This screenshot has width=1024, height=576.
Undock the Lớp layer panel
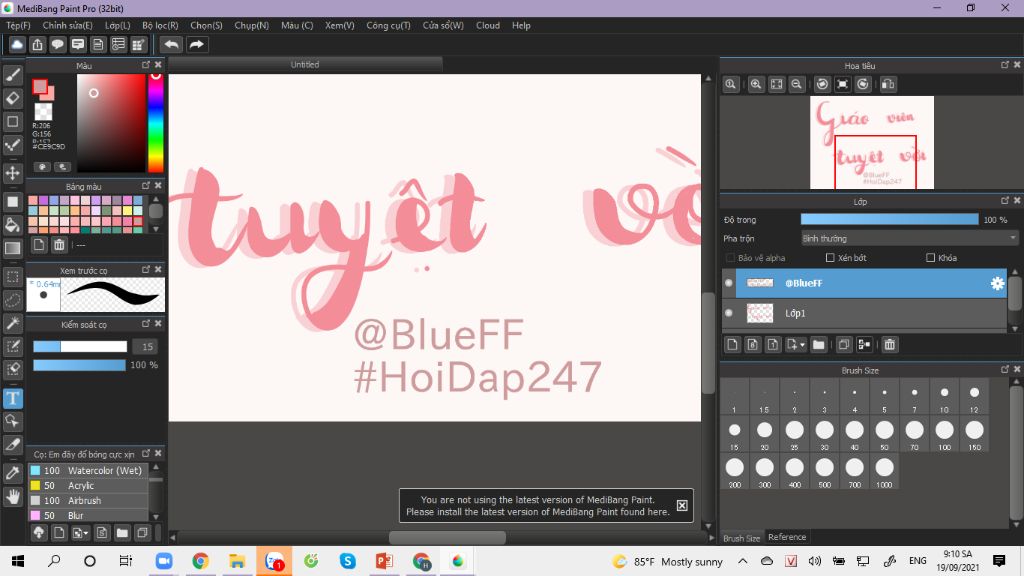1005,200
